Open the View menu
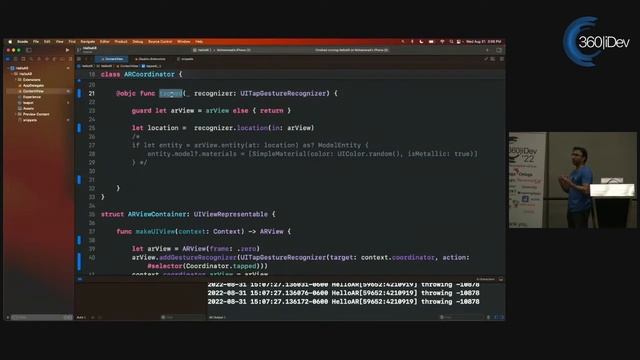Viewport: 640px width, 360px height. [60, 42]
